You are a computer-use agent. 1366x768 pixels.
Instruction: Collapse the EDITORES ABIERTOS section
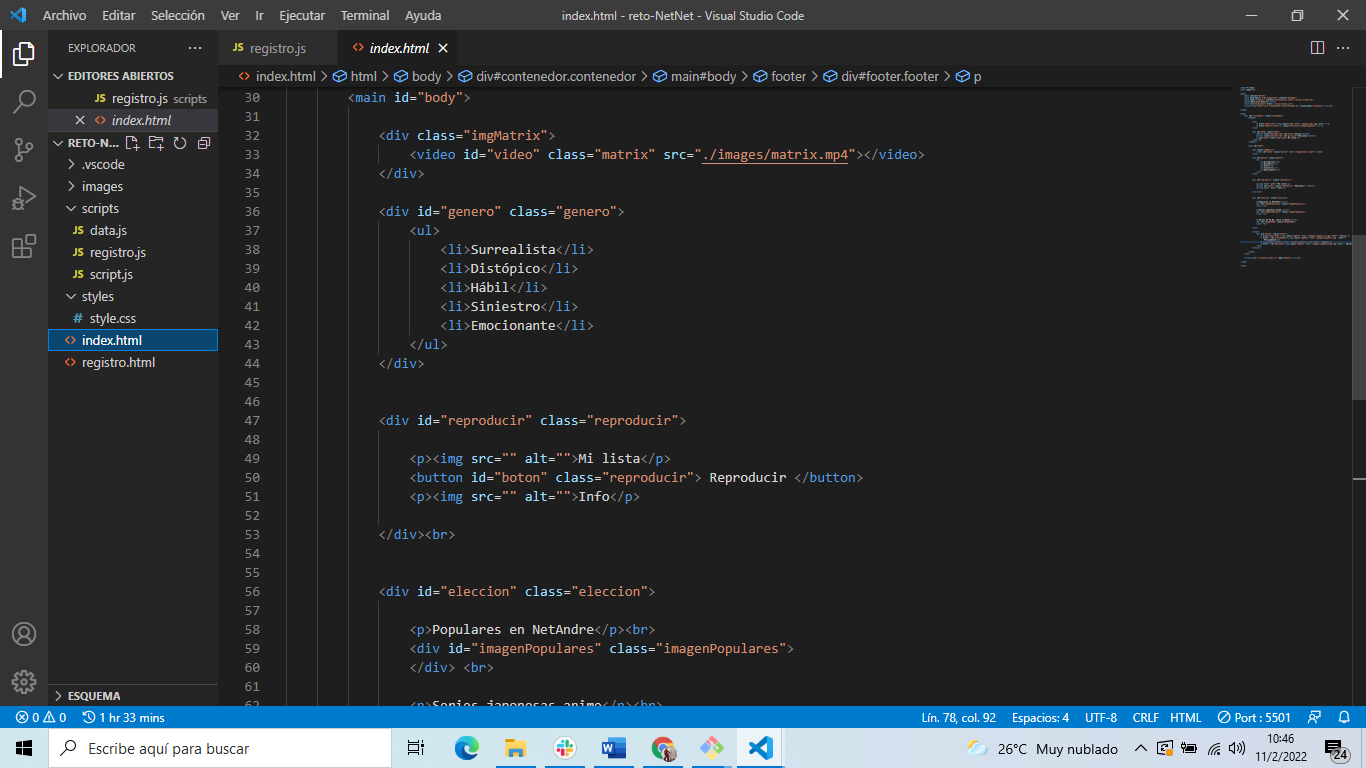pos(133,76)
